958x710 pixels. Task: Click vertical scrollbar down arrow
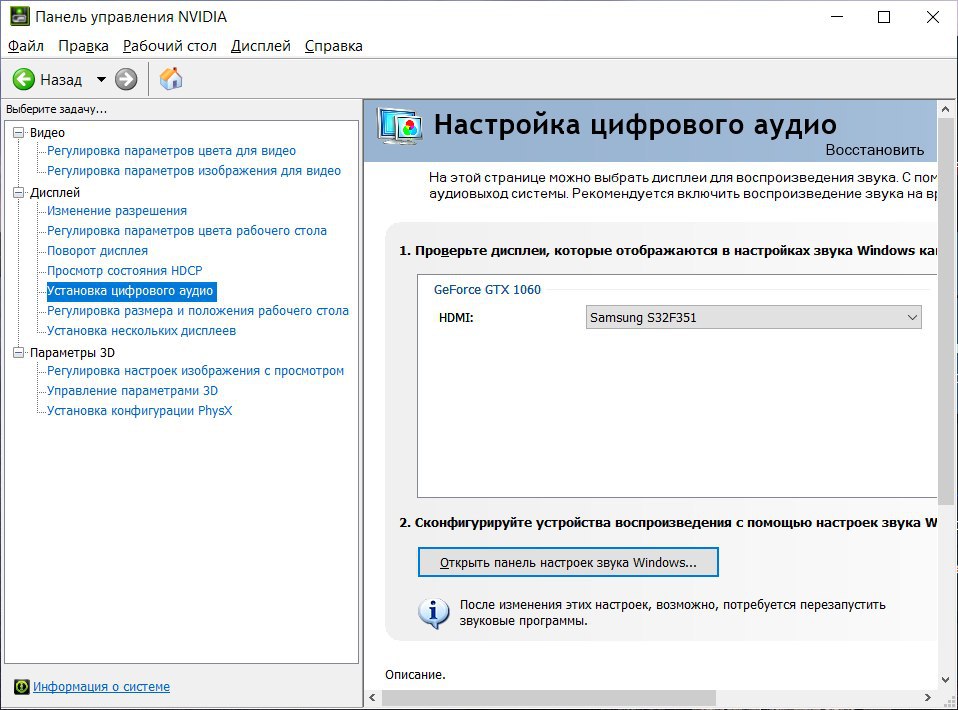(946, 679)
